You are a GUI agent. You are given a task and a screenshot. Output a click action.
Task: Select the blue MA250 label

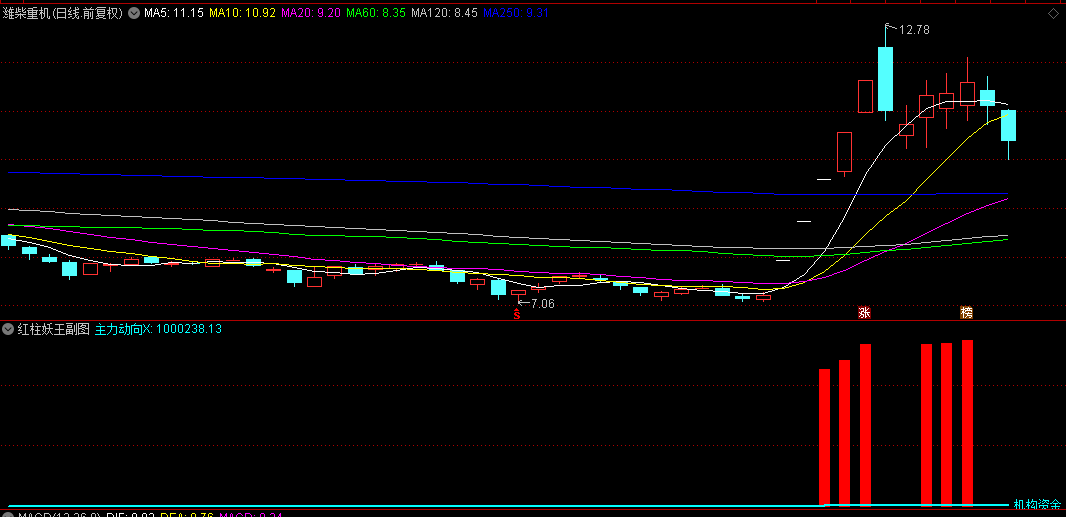(516, 13)
